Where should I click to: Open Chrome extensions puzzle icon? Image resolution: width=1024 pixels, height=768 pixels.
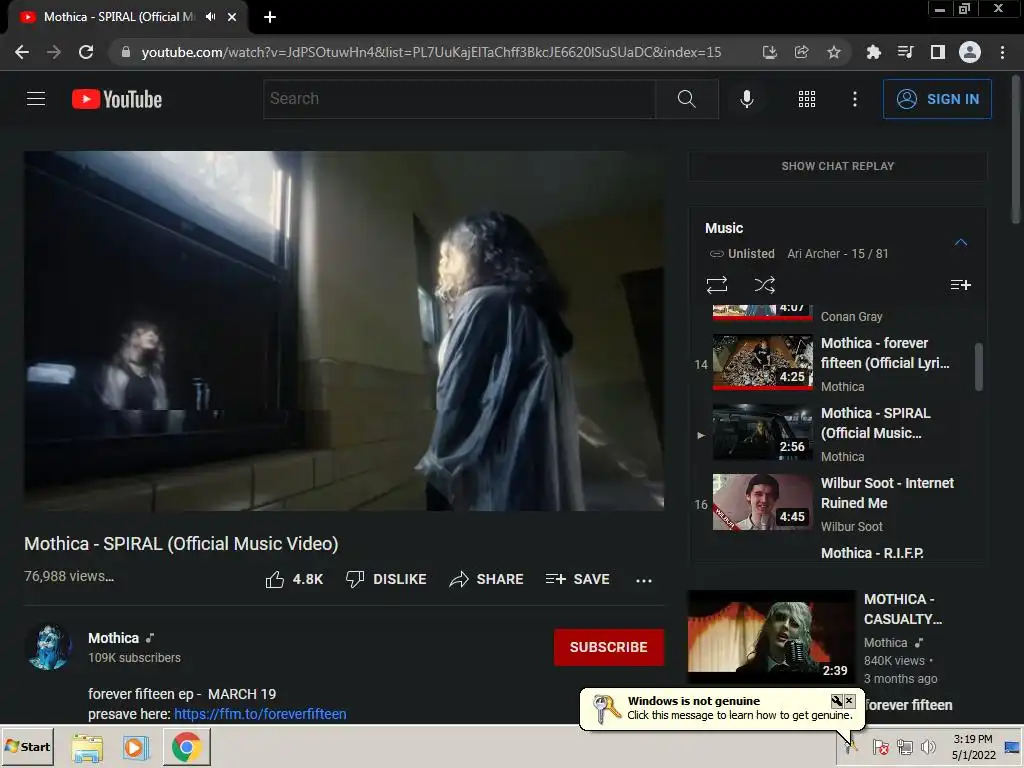click(873, 52)
